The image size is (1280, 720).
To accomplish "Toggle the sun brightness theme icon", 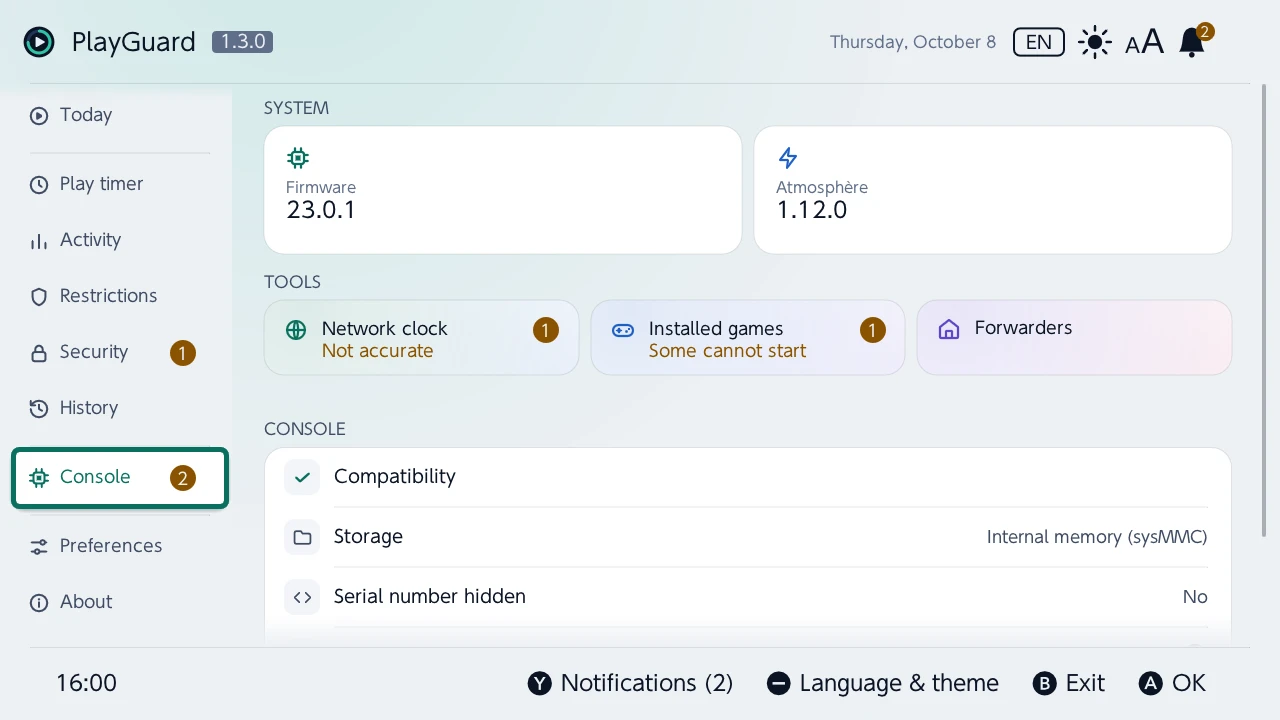I will (x=1095, y=42).
